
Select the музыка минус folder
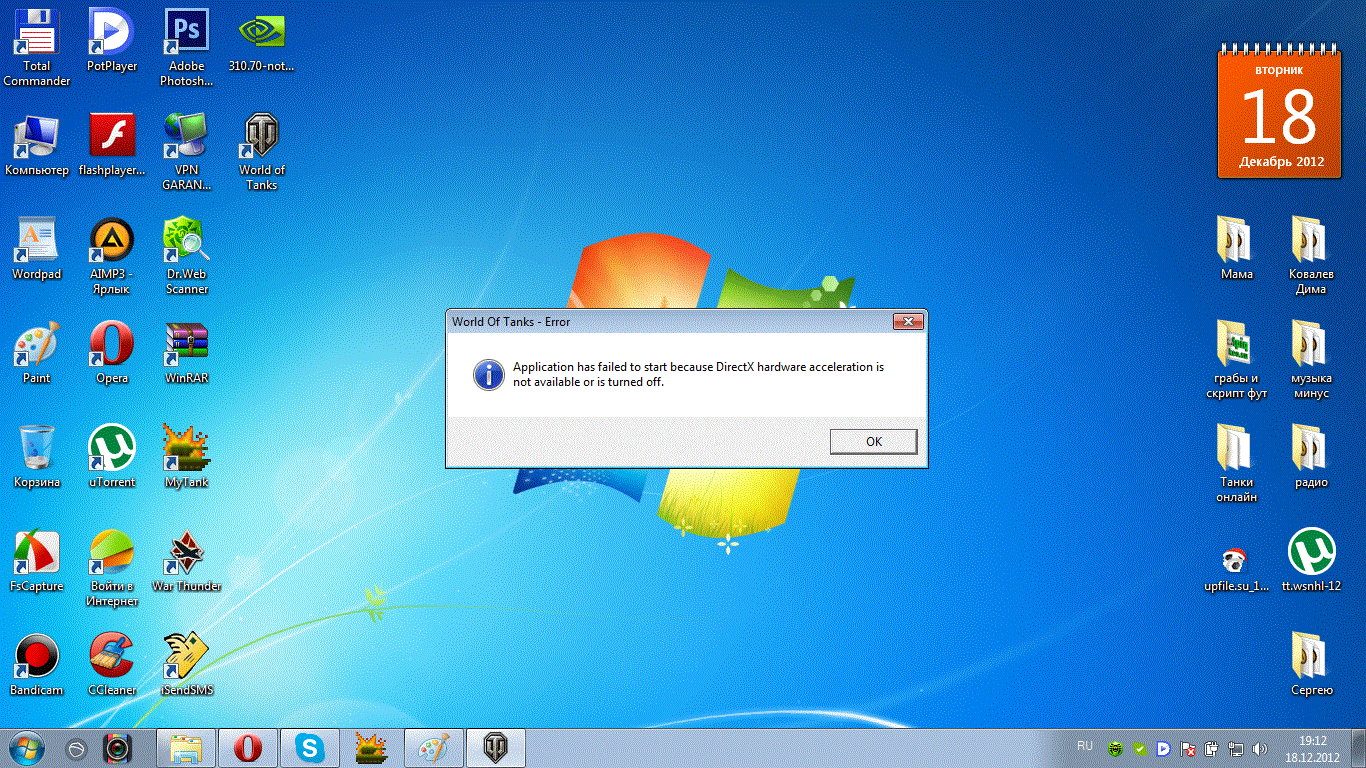click(1311, 359)
